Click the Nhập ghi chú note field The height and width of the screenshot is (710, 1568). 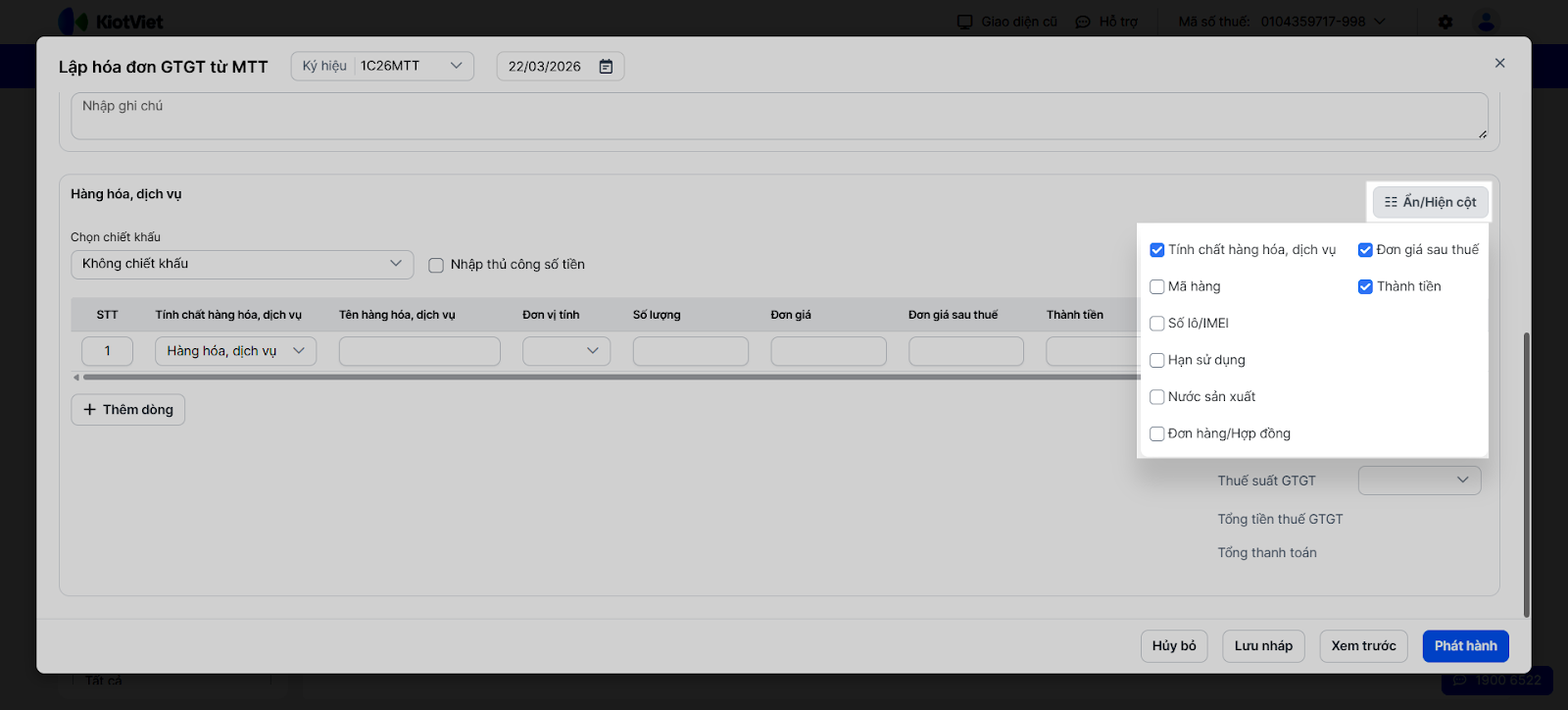[x=779, y=116]
